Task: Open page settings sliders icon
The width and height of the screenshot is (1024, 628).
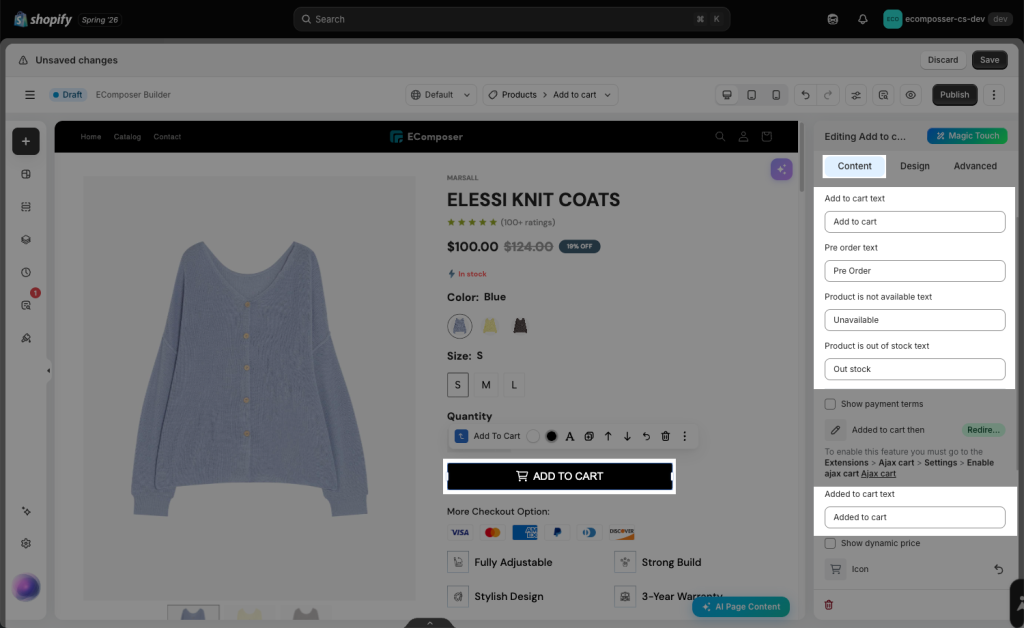Action: 856,95
